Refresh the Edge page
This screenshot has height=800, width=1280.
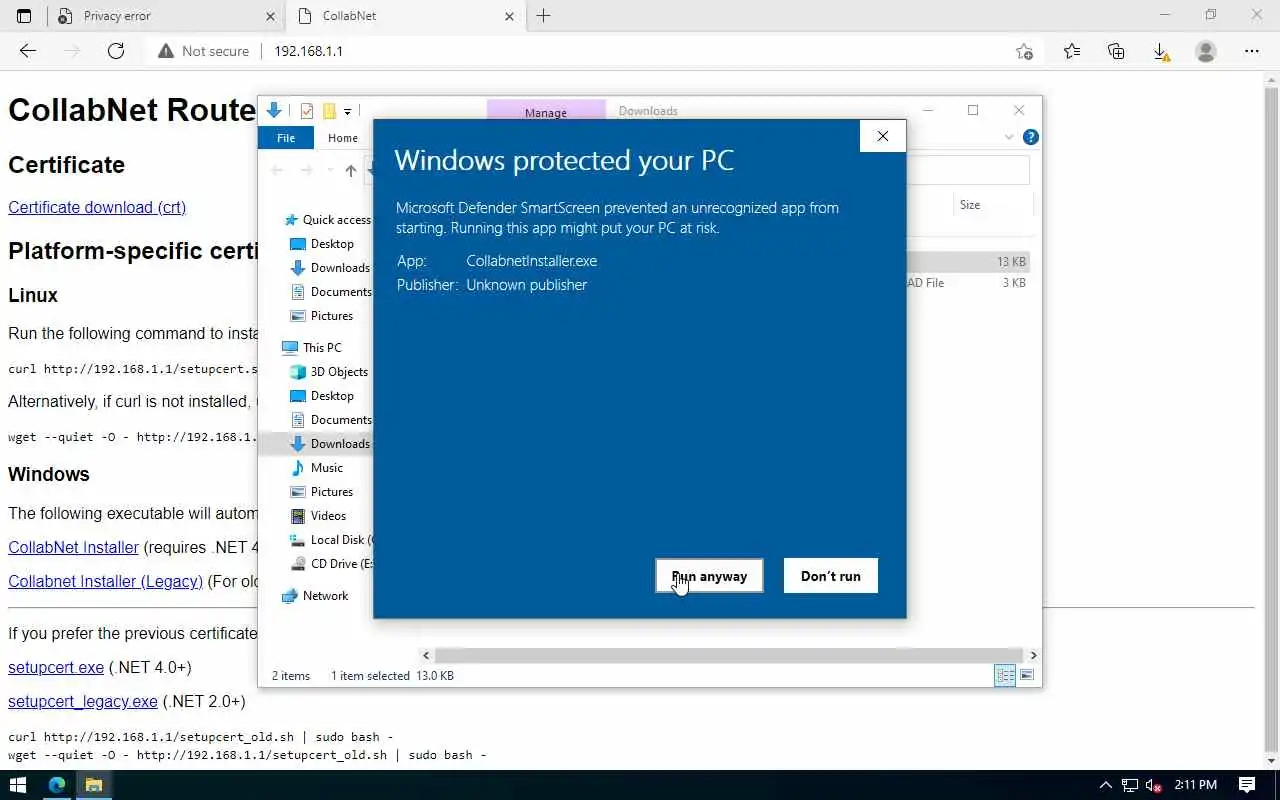(x=116, y=51)
